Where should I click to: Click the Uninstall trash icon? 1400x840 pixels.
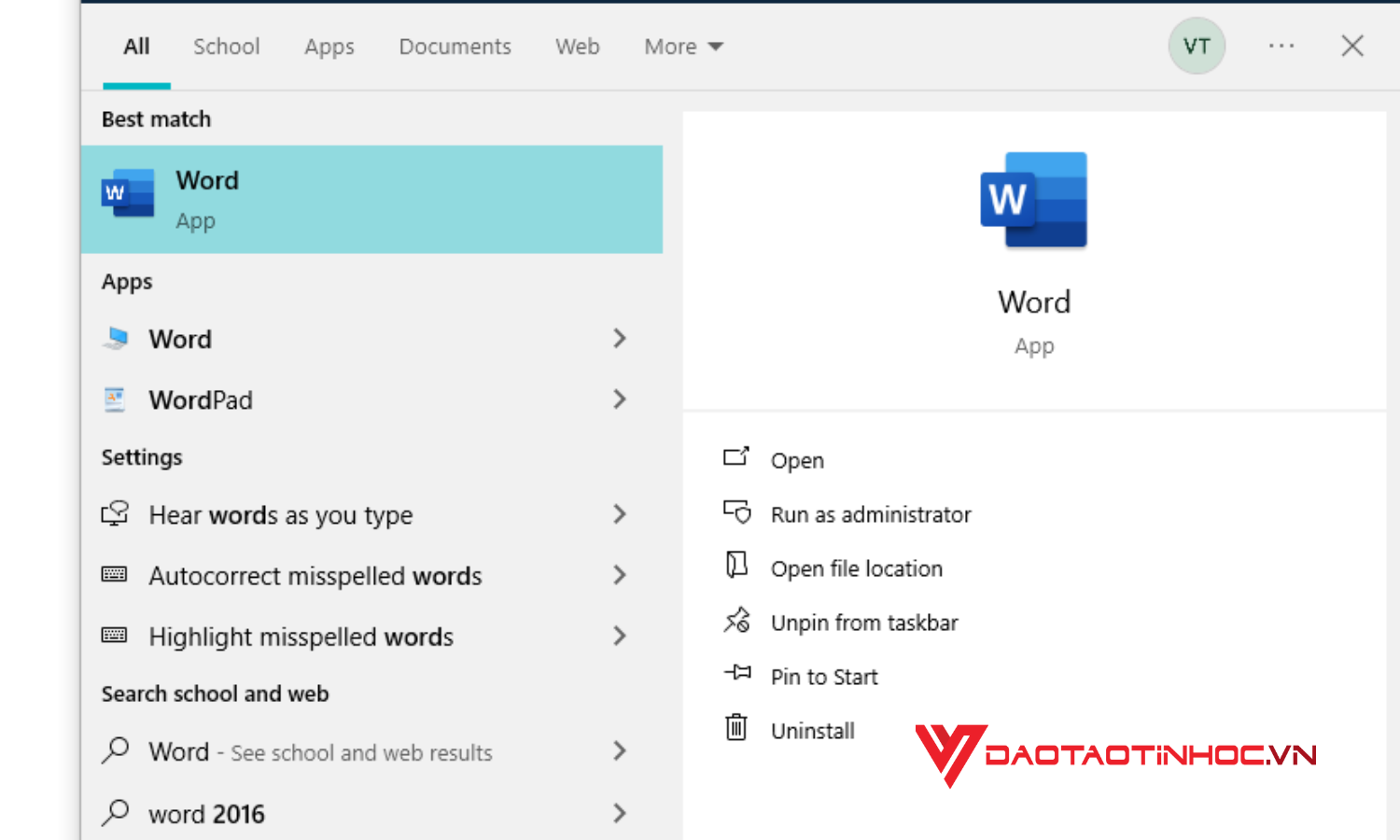pos(736,727)
